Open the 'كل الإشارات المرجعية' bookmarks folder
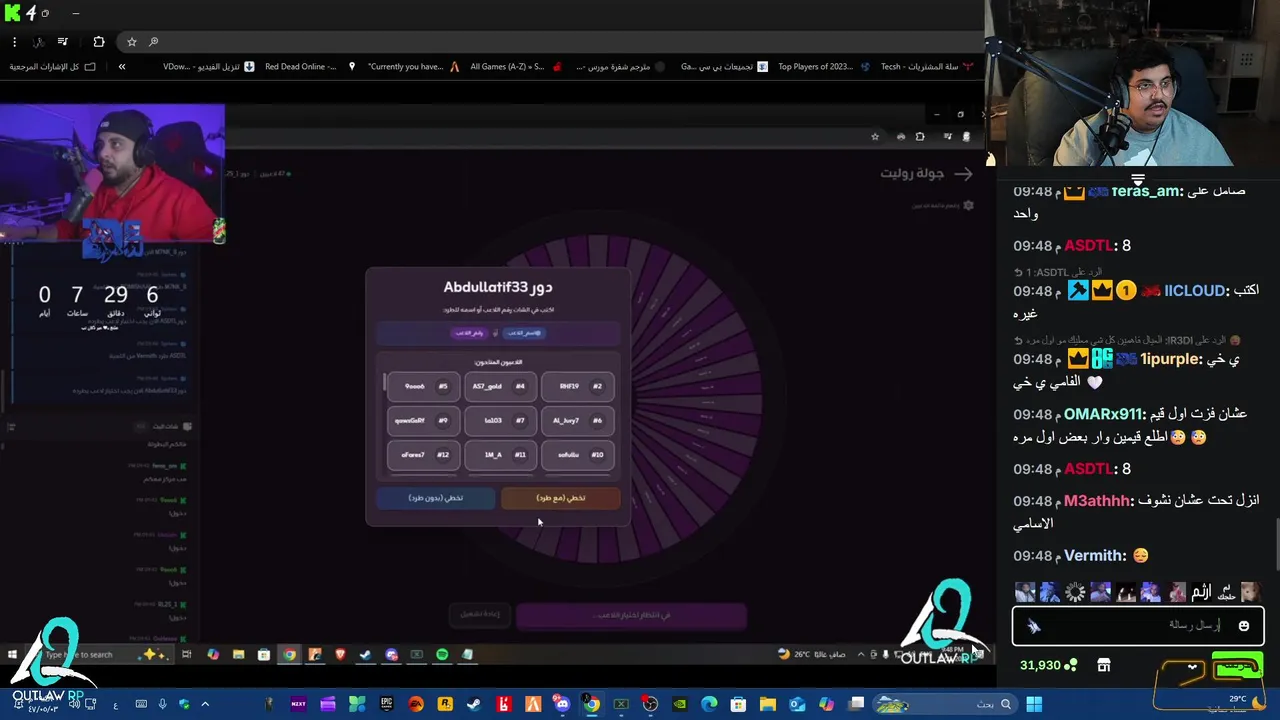 pyautogui.click(x=52, y=67)
